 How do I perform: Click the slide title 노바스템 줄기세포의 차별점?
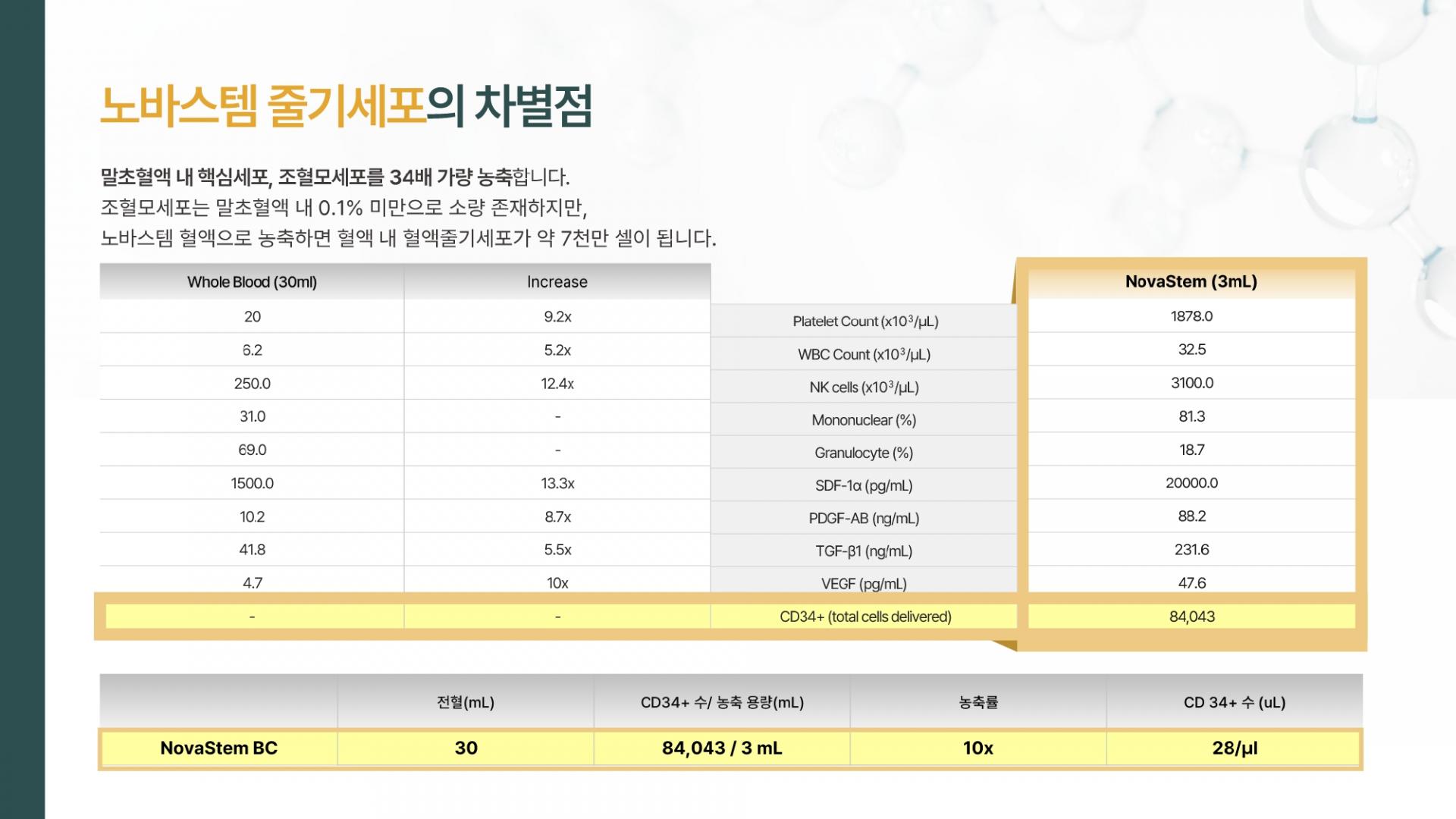[346, 106]
